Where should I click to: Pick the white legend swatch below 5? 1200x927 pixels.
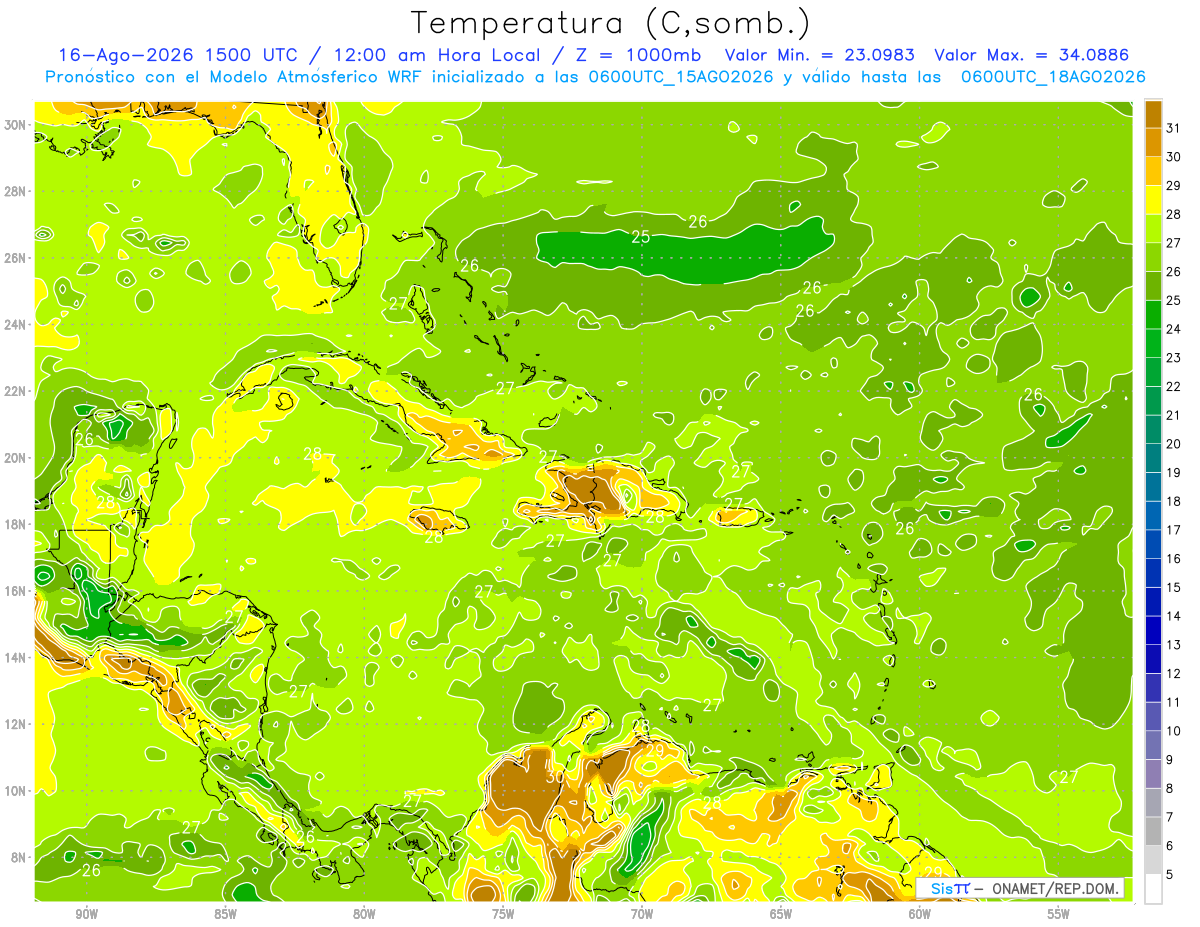1153,888
